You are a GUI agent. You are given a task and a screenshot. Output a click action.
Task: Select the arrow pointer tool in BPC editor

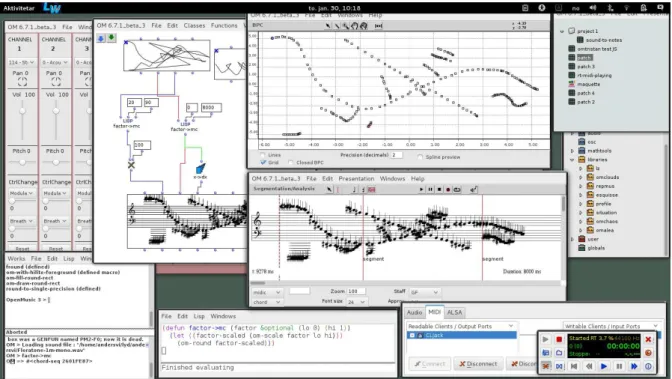(327, 26)
